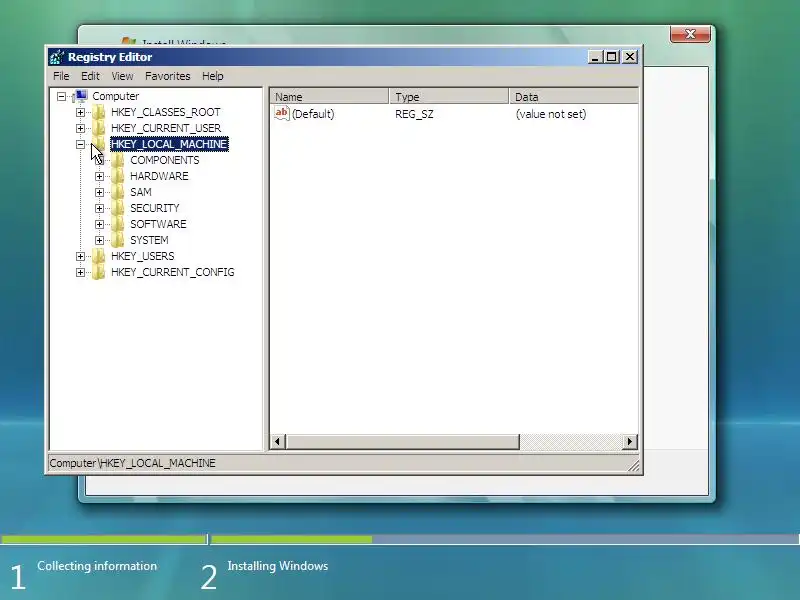Viewport: 800px width, 600px height.
Task: Click the SAM folder icon
Action: point(117,192)
